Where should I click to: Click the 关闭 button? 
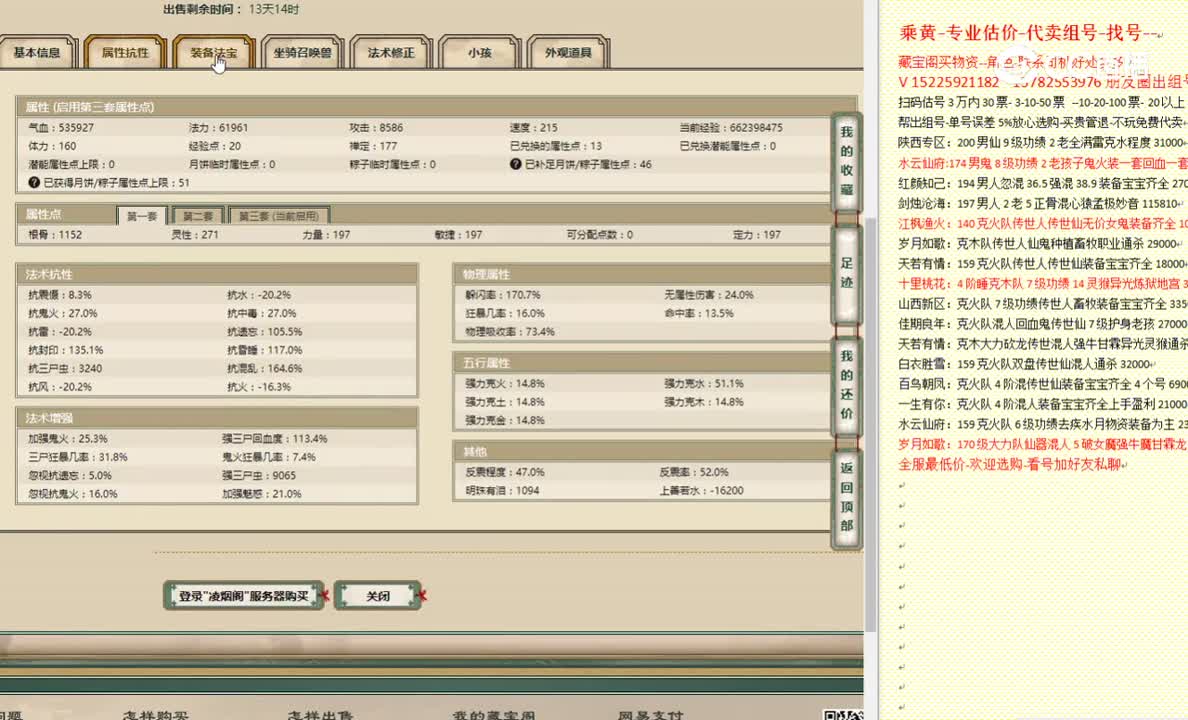[377, 596]
